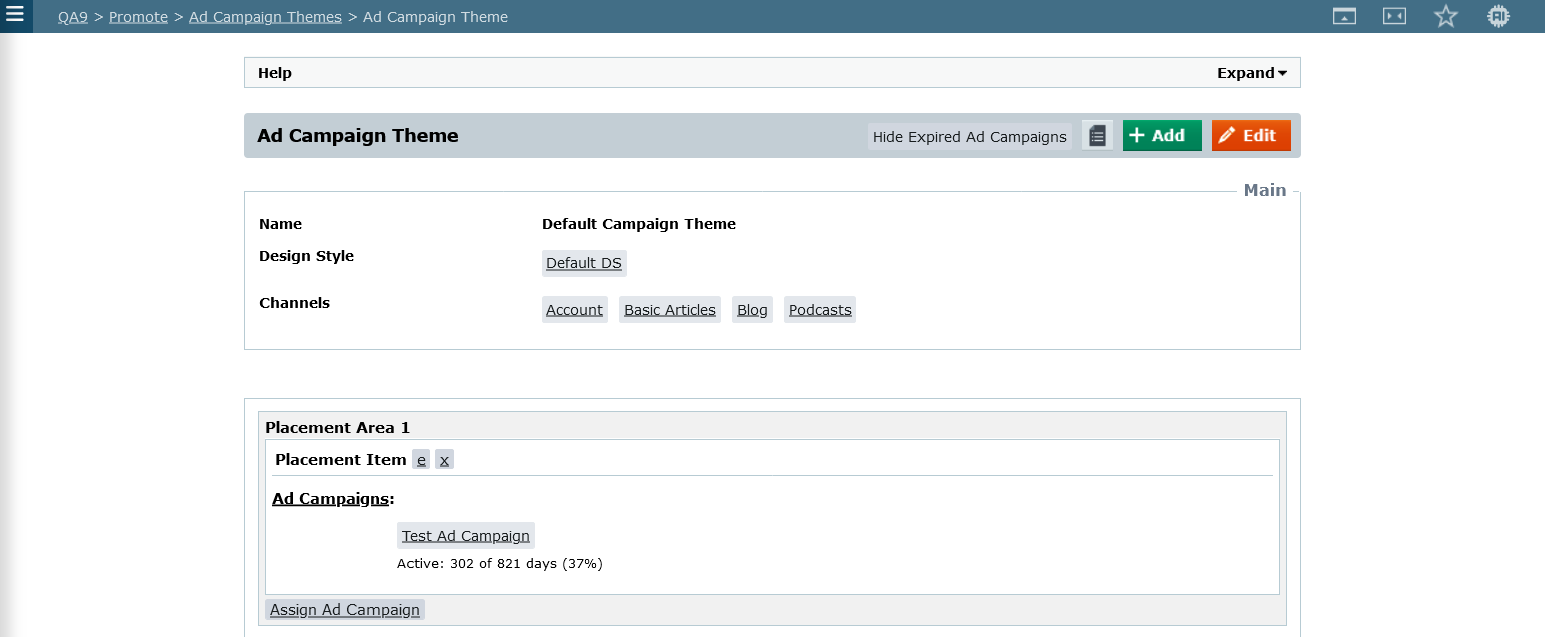Toggle Hide Expired Ad Campaigns

point(969,137)
